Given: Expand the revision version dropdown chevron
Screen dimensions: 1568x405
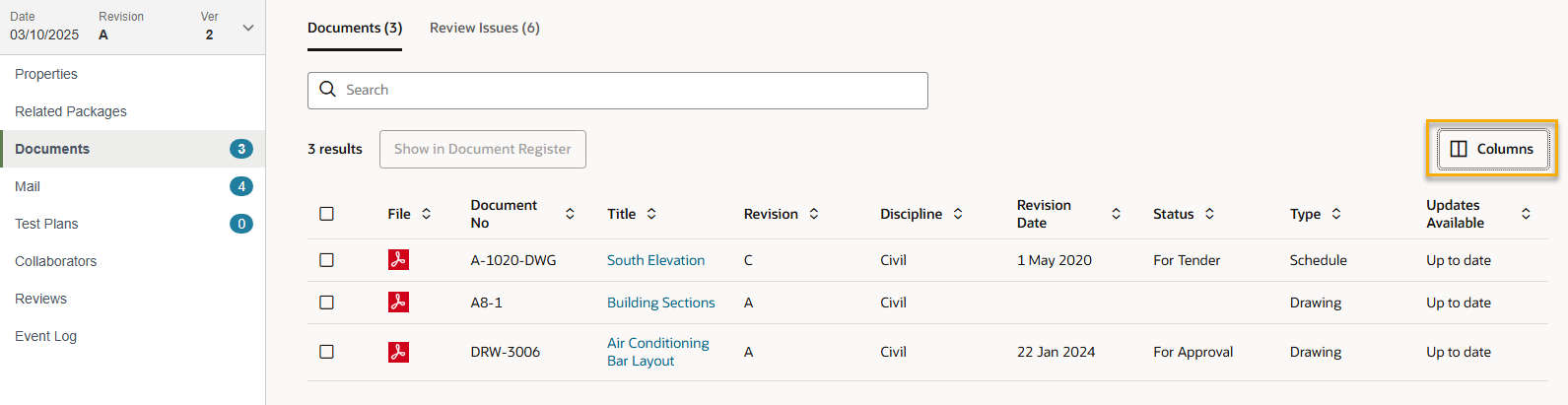Looking at the screenshot, I should 248,28.
